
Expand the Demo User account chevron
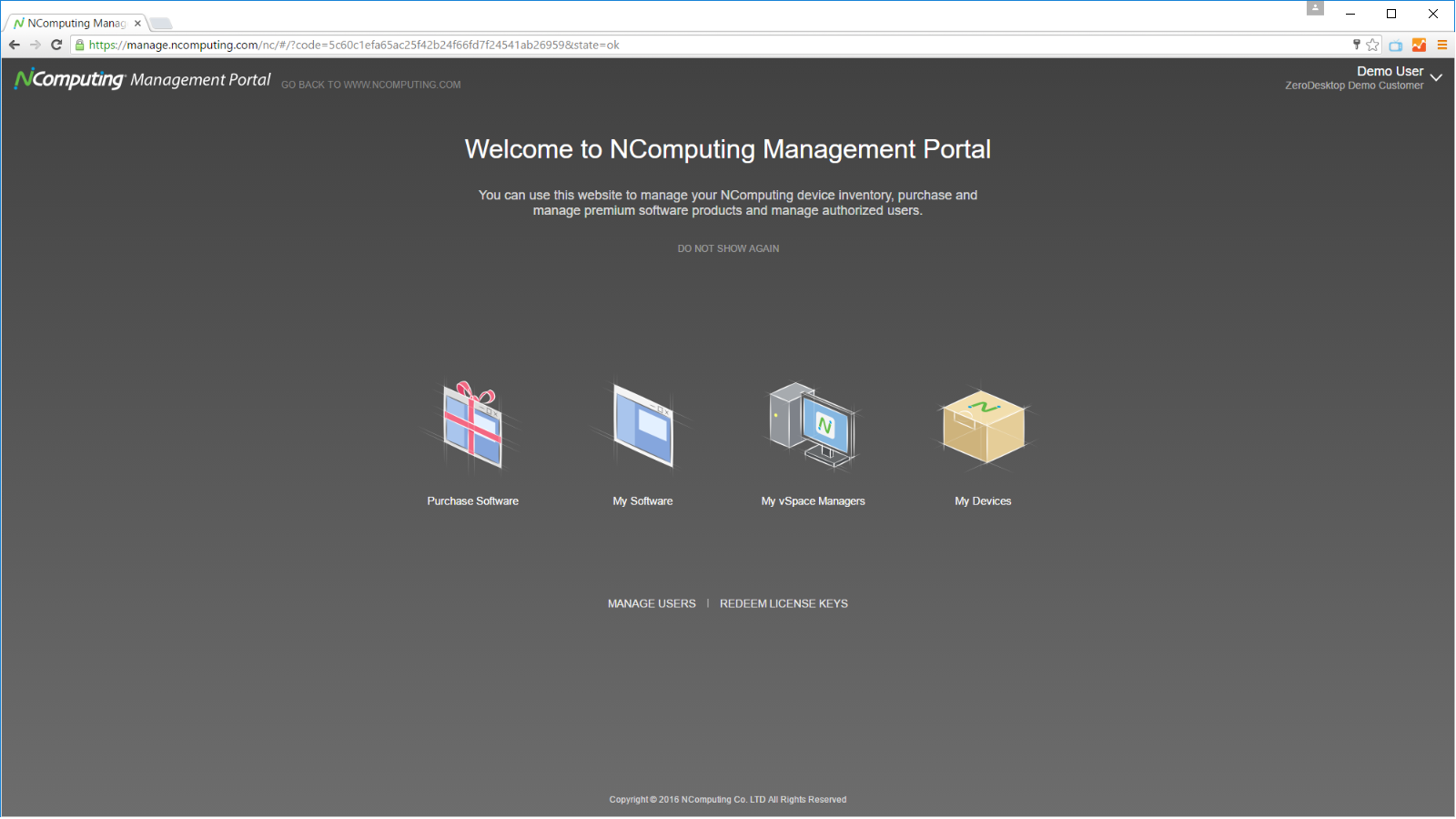click(x=1436, y=77)
